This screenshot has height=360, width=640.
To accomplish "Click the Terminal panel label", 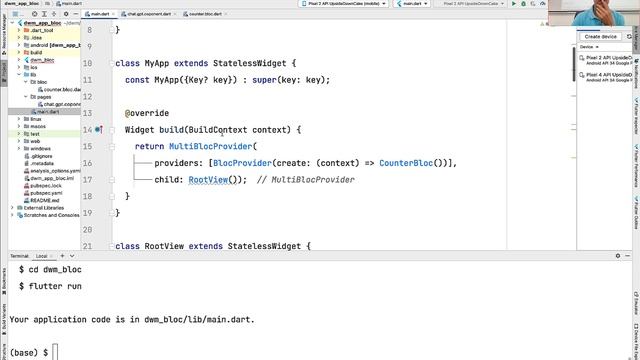I will click(19, 256).
